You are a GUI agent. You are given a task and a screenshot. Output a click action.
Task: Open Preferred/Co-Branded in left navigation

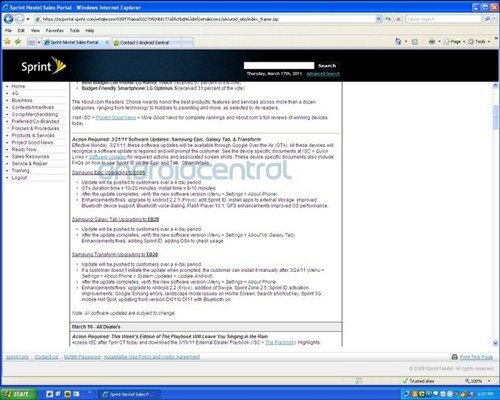point(35,121)
